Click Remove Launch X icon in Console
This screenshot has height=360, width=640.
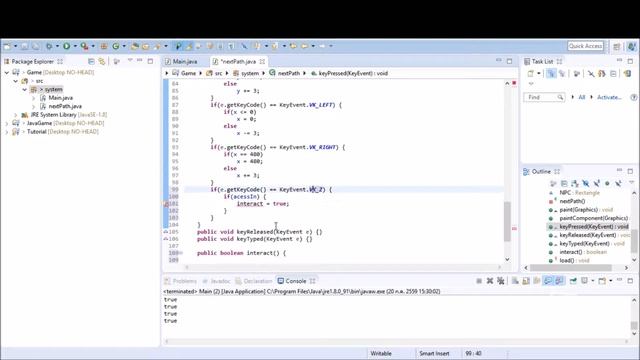click(490, 281)
